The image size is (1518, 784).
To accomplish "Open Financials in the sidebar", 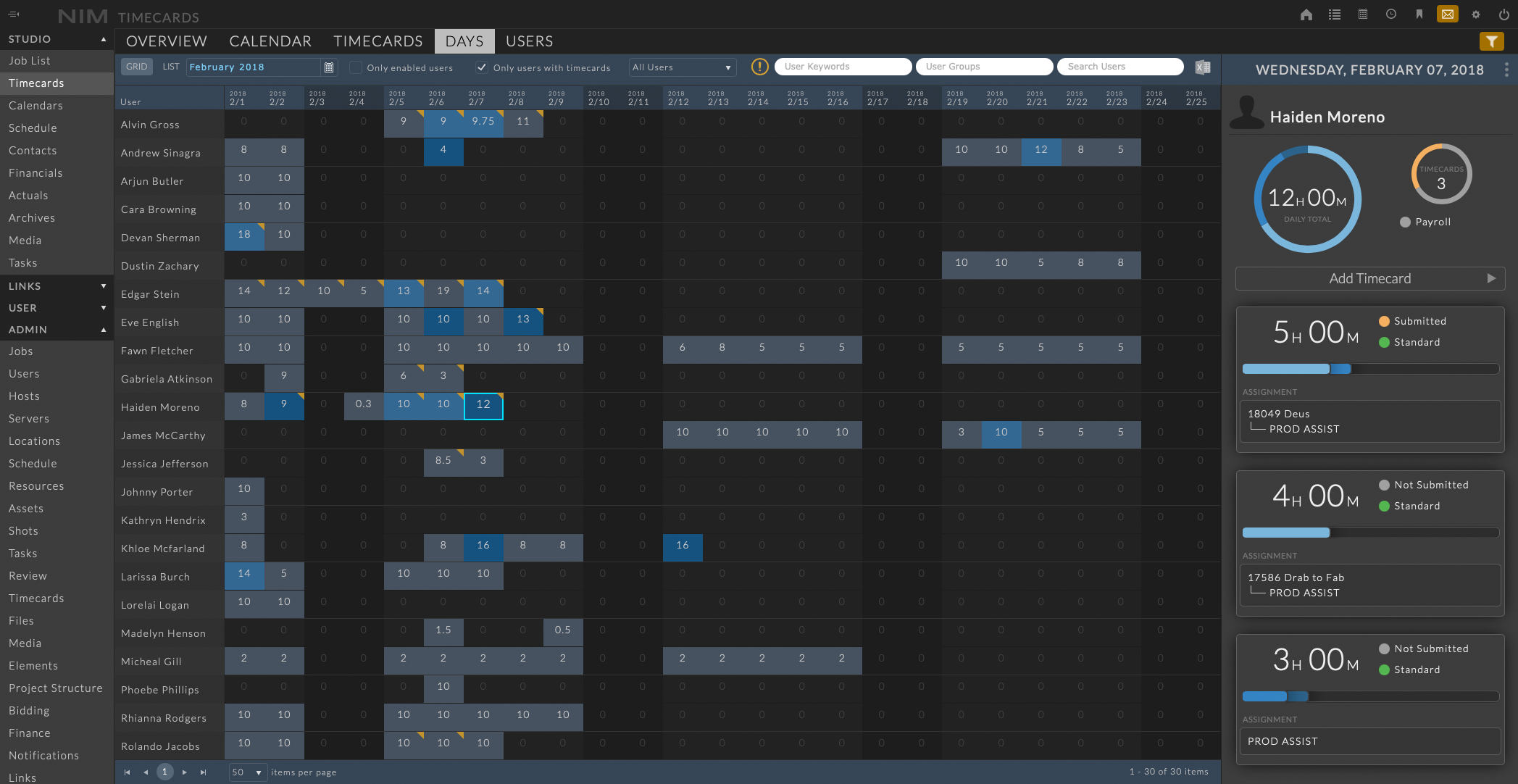I will pos(36,172).
